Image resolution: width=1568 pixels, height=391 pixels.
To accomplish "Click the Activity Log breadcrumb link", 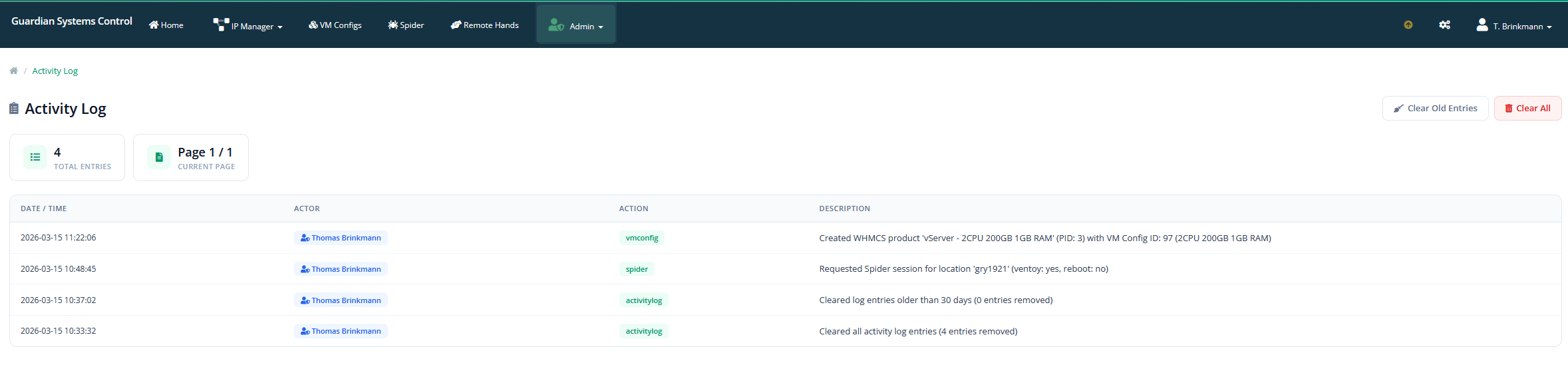I will [x=55, y=71].
